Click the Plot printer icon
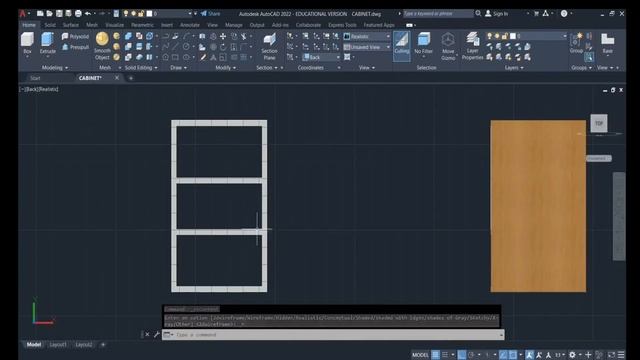 (x=78, y=13)
